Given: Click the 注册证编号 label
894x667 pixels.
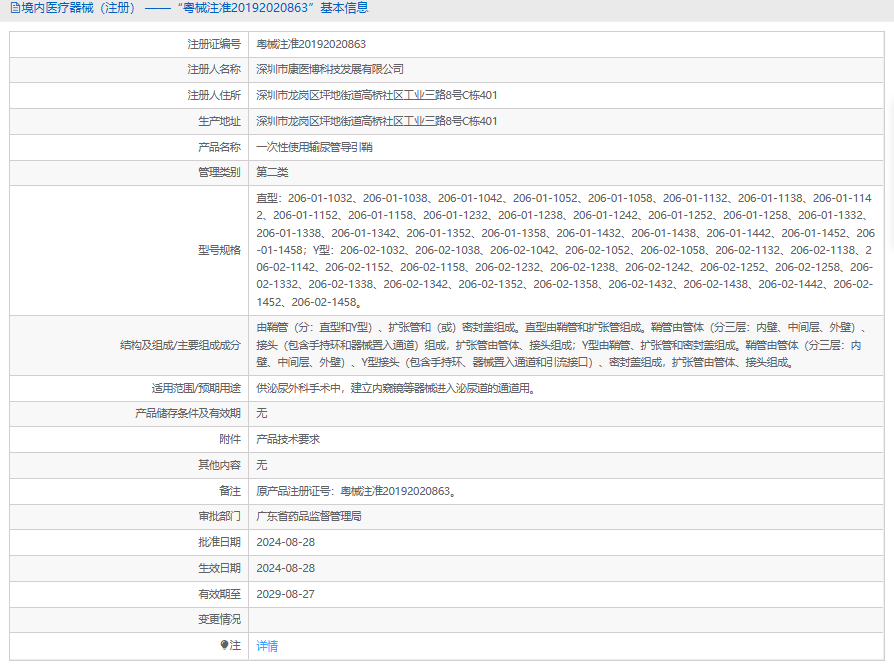Looking at the screenshot, I should click(x=214, y=44).
